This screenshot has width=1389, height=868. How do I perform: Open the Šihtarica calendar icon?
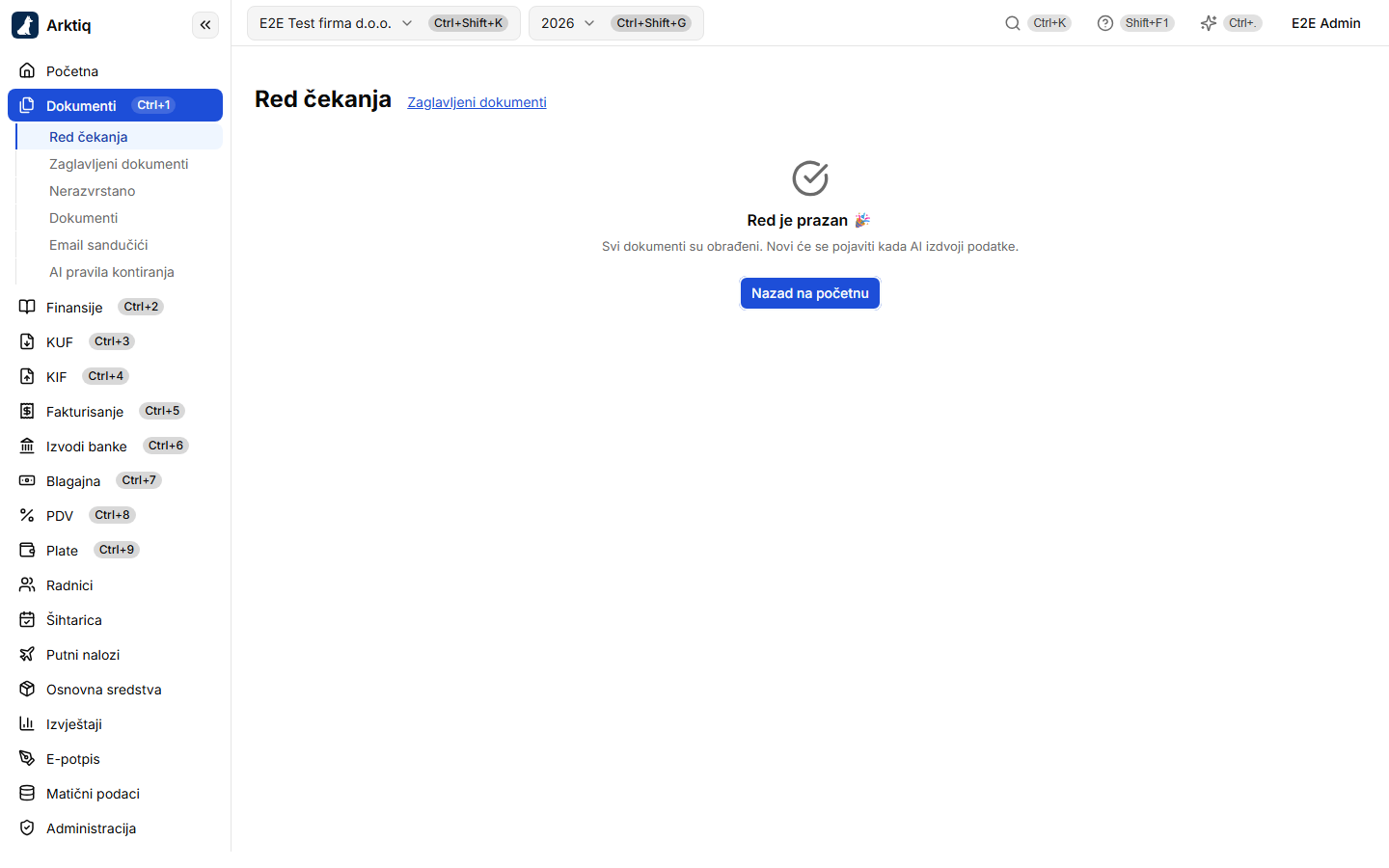27,619
